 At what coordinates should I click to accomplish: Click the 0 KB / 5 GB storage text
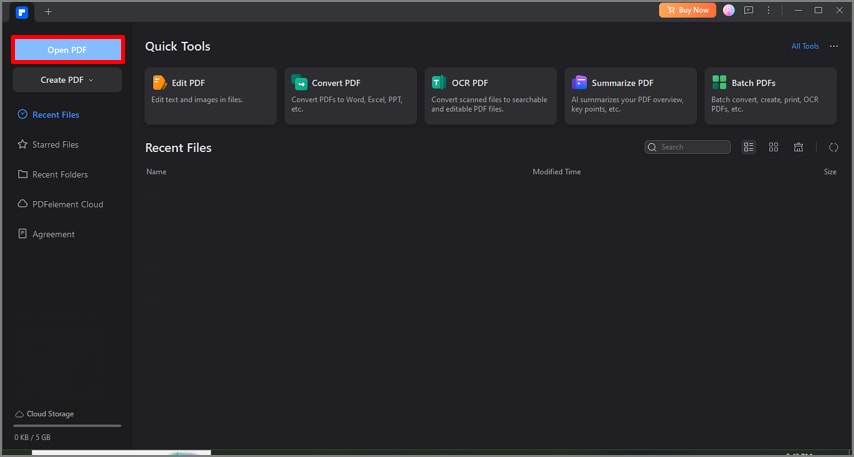pos(33,437)
